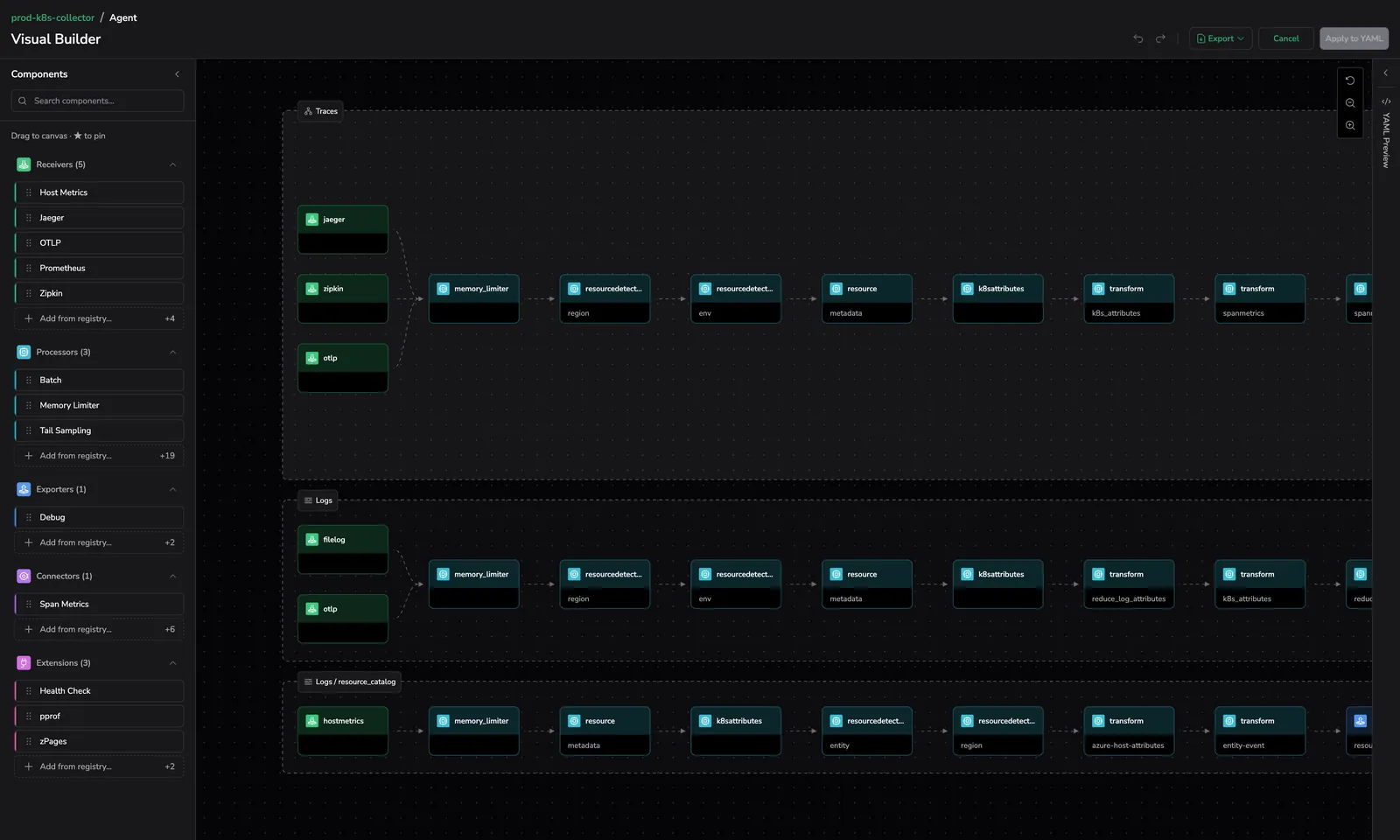The width and height of the screenshot is (1400, 840).
Task: Click the Connectors category icon
Action: pyautogui.click(x=24, y=576)
